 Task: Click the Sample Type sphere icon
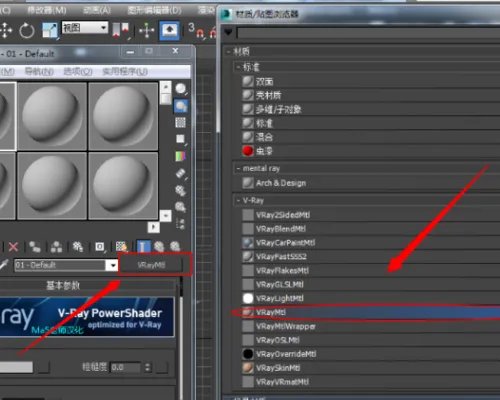click(181, 89)
